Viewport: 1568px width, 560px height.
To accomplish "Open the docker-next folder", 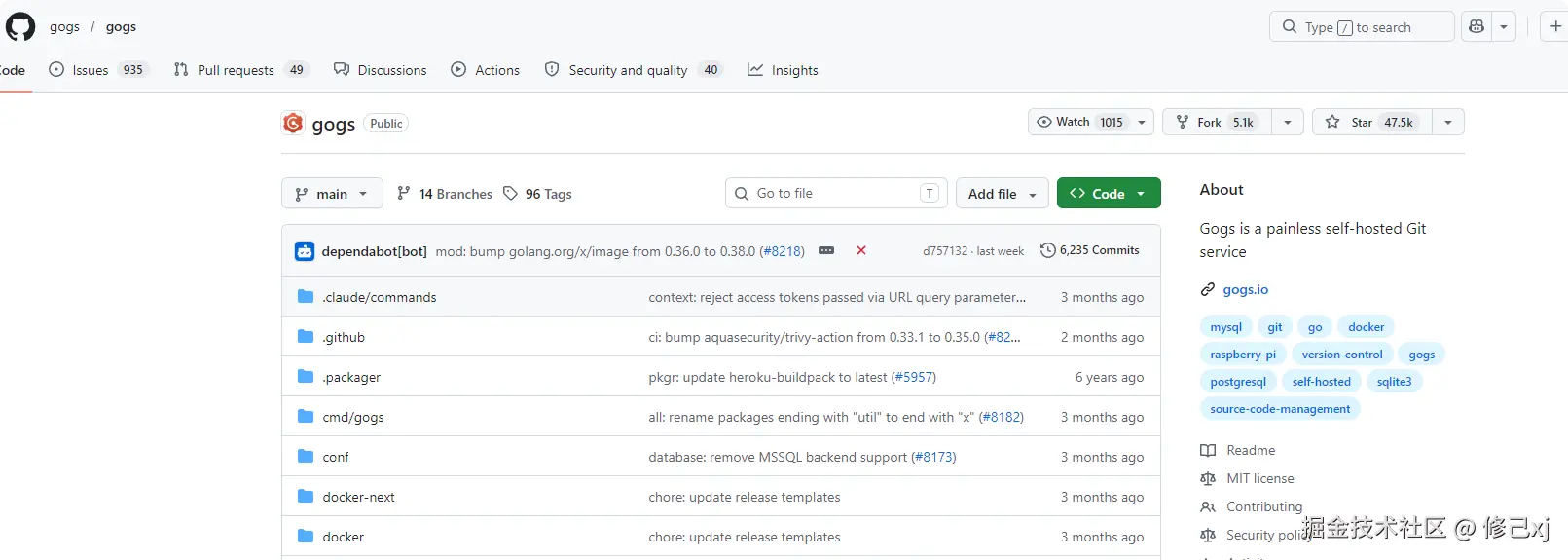I will click(x=359, y=497).
